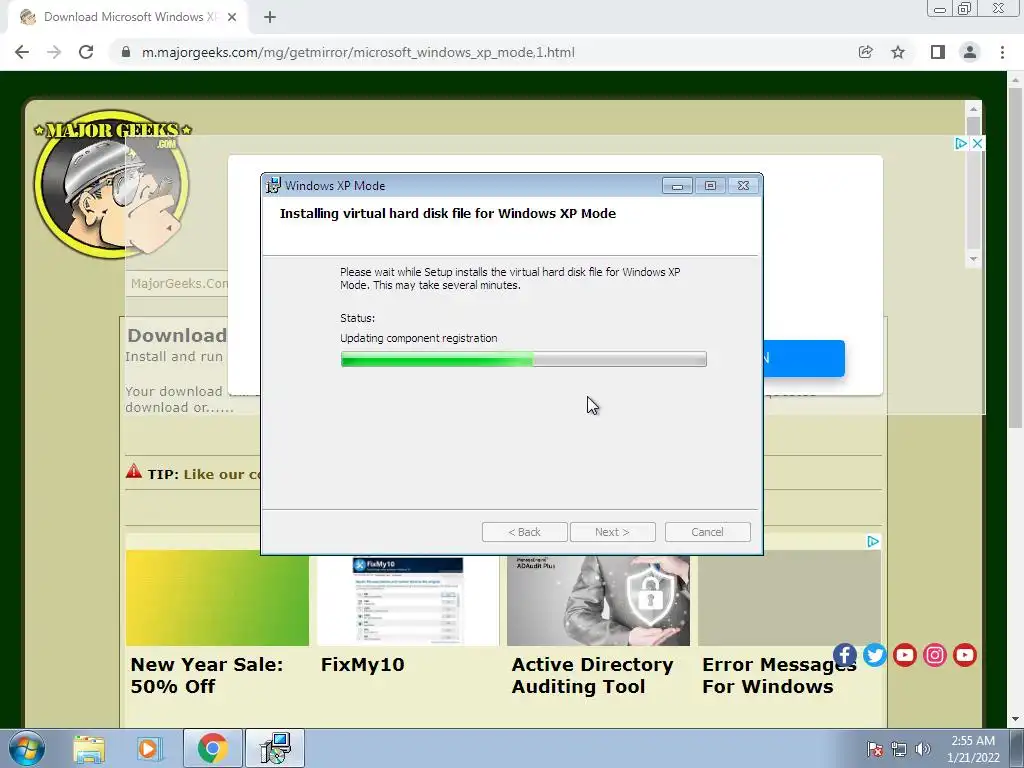Click the address bar URL

pos(358,52)
